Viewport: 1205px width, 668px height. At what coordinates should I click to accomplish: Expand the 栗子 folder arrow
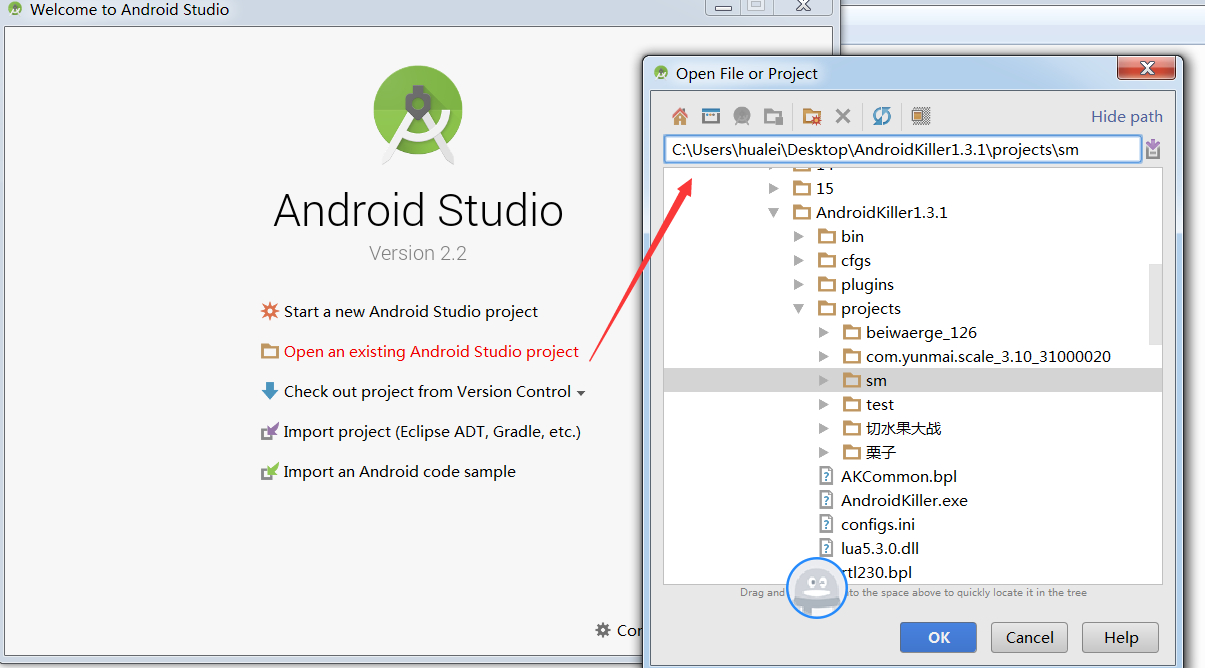[x=823, y=452]
